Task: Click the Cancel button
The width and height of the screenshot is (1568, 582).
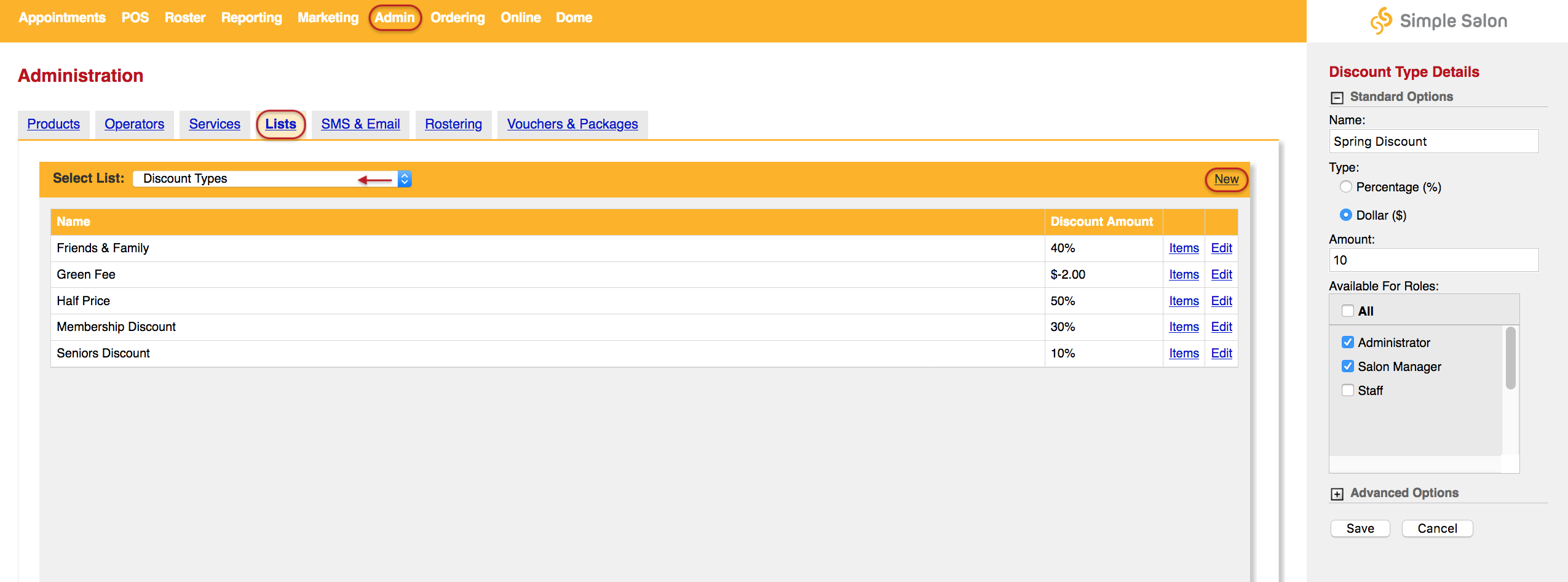Action: click(x=1437, y=528)
